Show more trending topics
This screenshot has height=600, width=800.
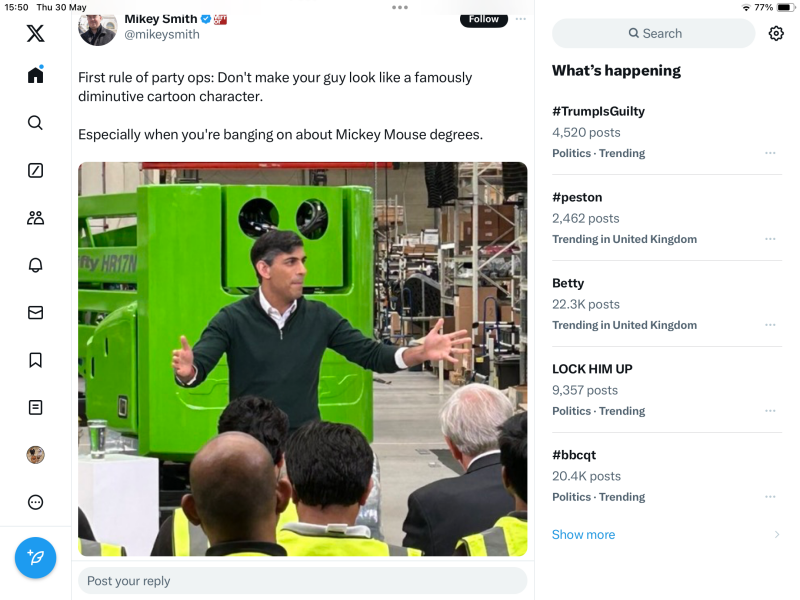point(584,535)
